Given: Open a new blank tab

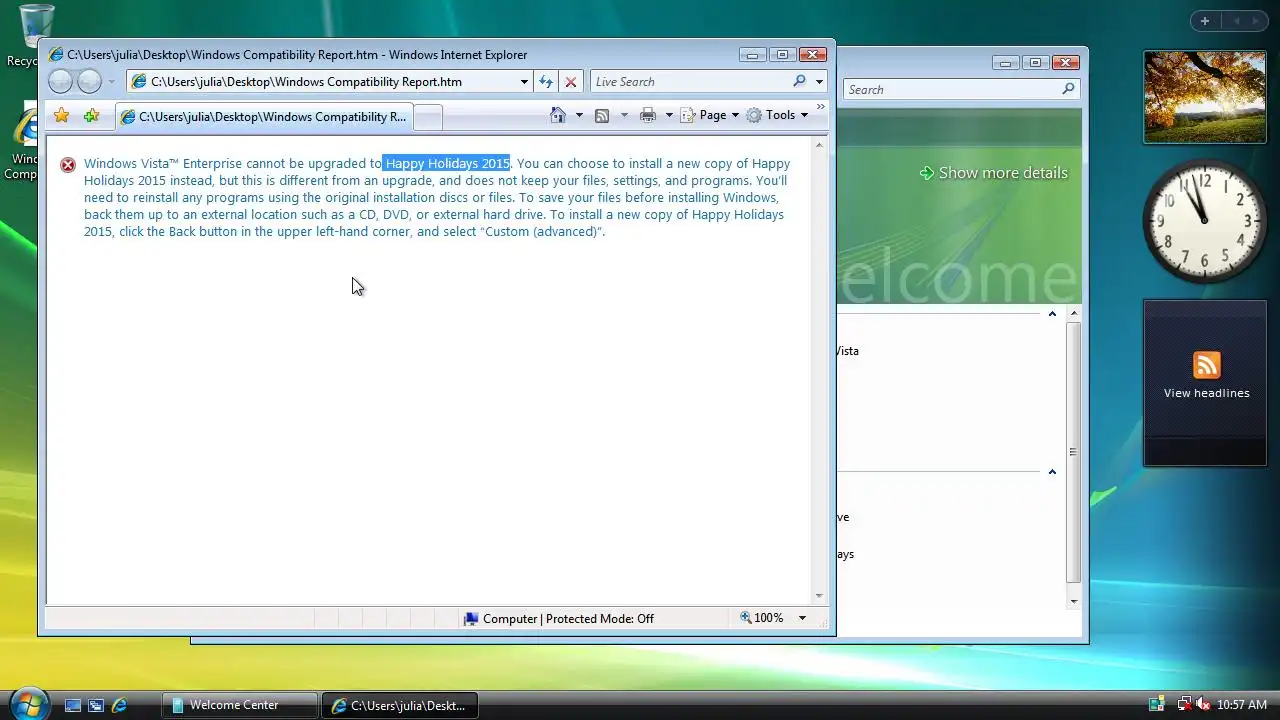Looking at the screenshot, I should click(427, 117).
